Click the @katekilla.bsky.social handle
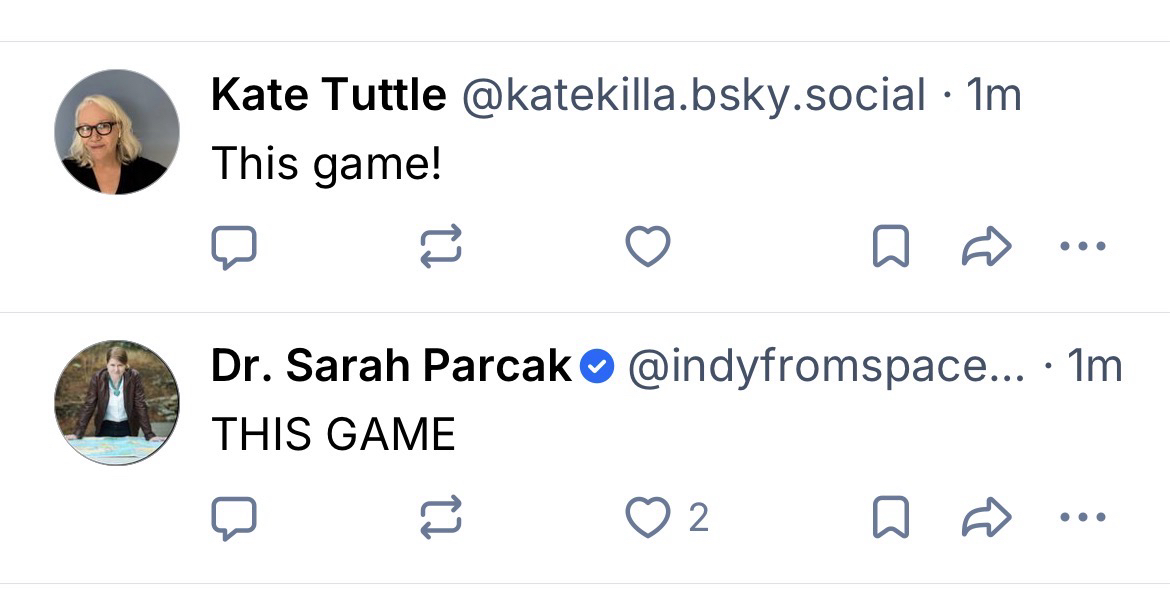1170x589 pixels. point(692,96)
